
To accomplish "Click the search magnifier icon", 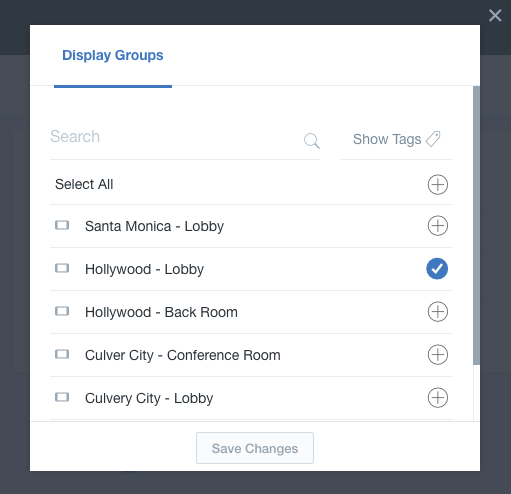I will coord(312,141).
